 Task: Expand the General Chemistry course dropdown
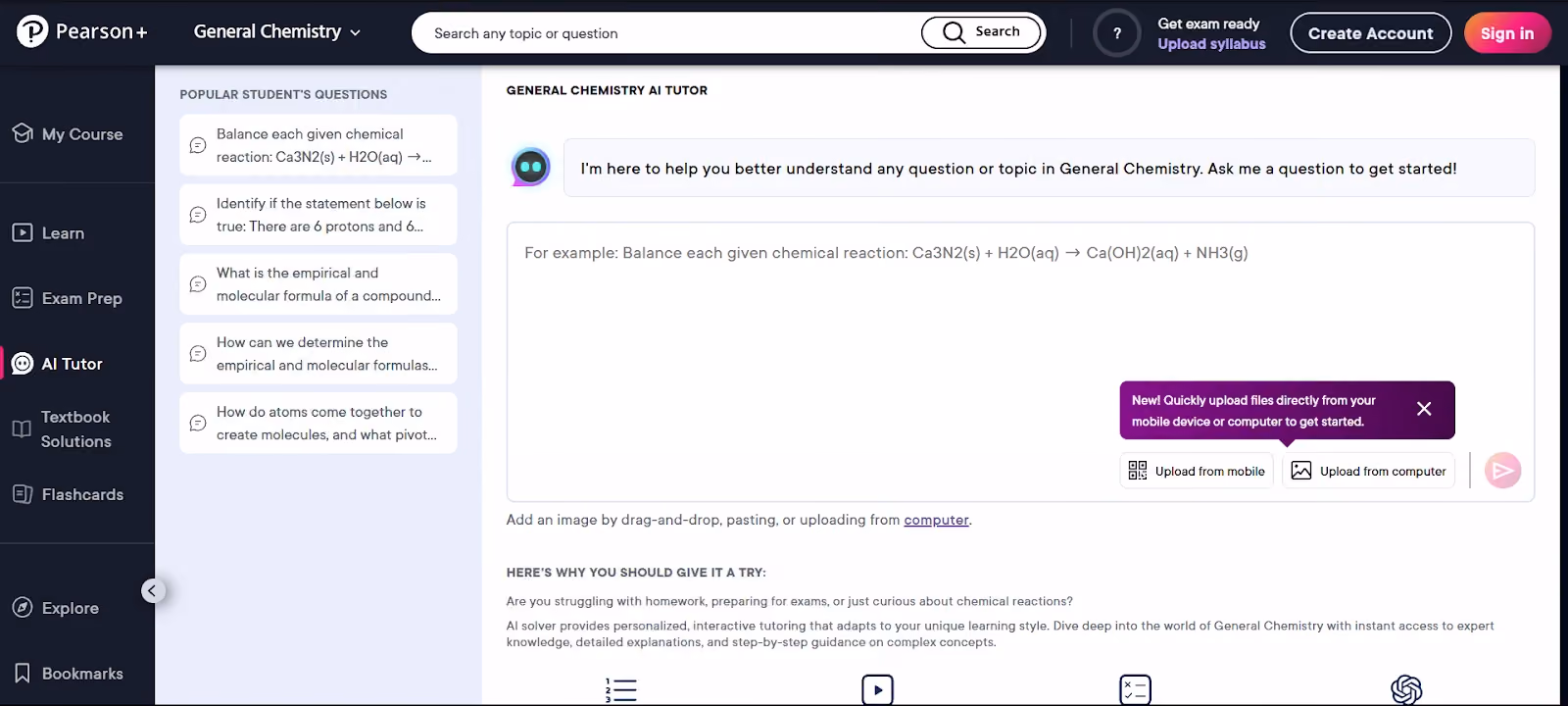pyautogui.click(x=277, y=32)
